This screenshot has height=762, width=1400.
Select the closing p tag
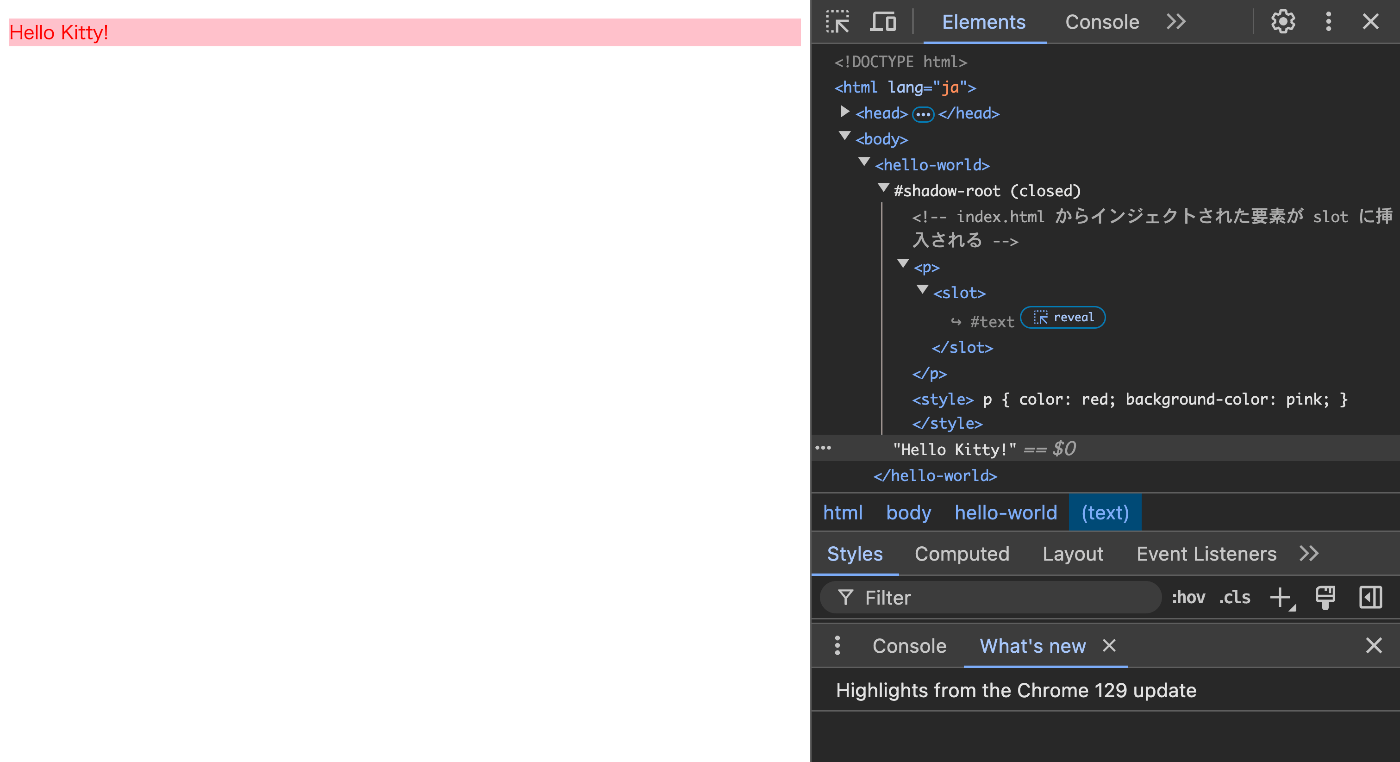pos(929,374)
